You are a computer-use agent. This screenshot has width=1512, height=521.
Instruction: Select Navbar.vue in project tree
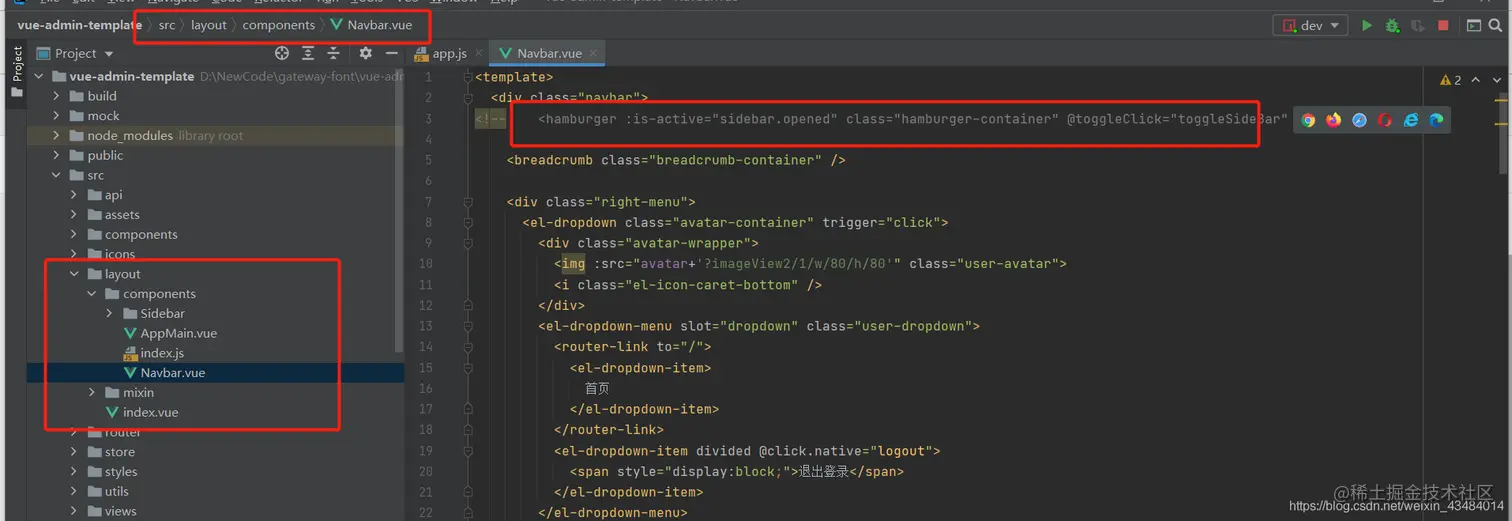point(164,373)
